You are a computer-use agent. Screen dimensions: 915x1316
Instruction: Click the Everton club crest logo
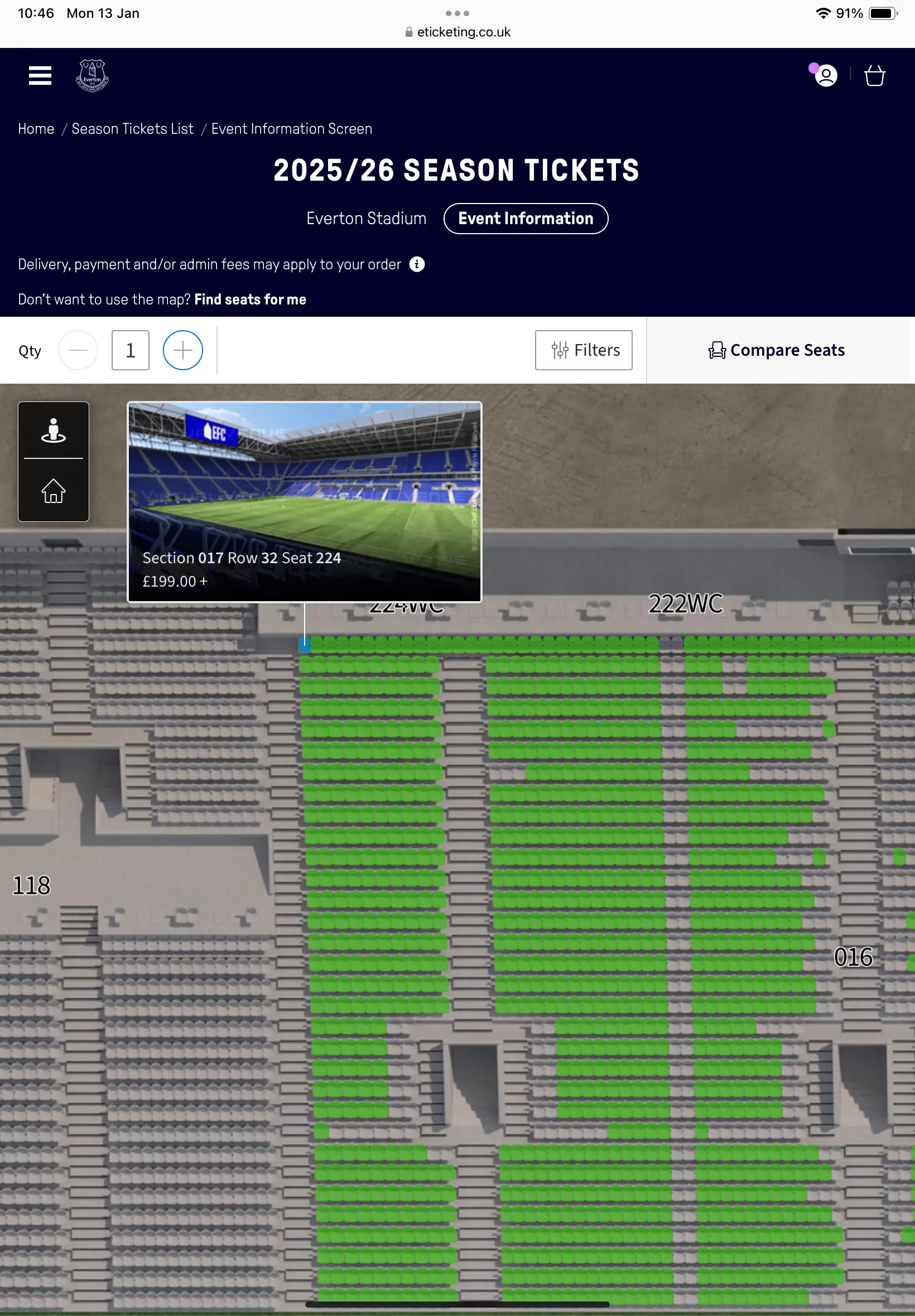pyautogui.click(x=92, y=76)
